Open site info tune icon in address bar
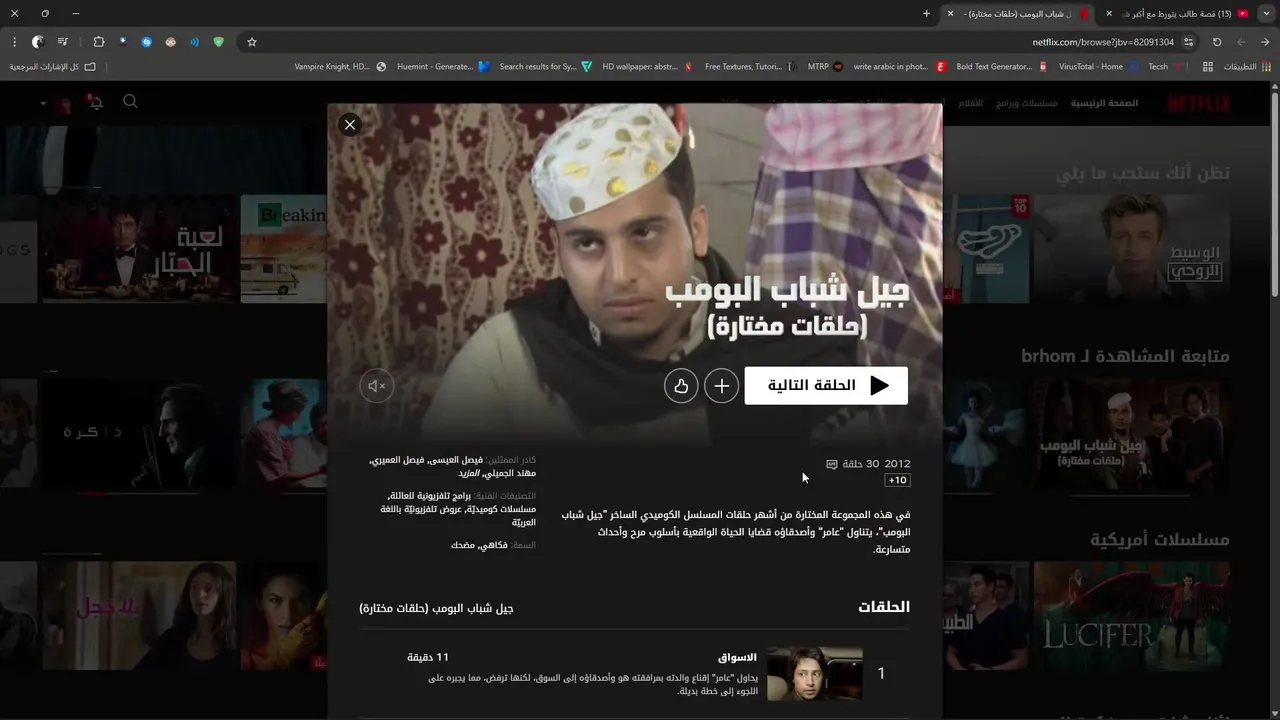Image resolution: width=1280 pixels, height=720 pixels. (1188, 42)
